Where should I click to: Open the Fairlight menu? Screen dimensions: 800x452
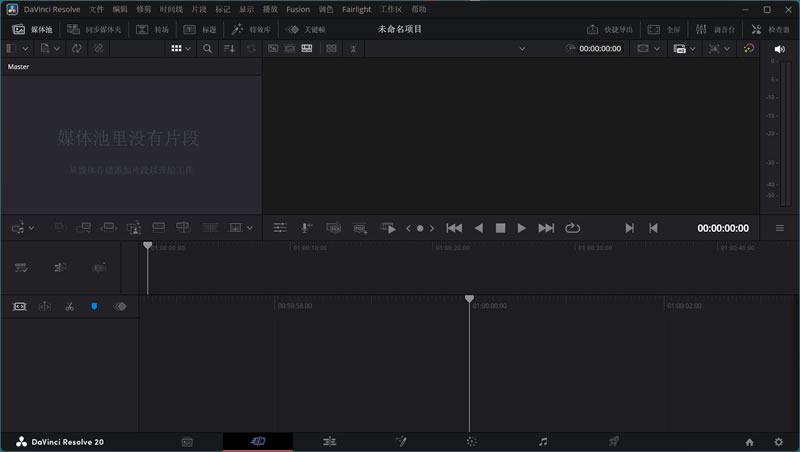[x=357, y=9]
